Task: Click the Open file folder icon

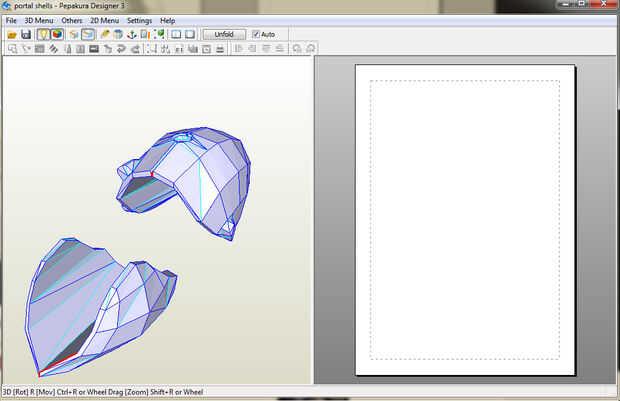Action: (x=12, y=35)
